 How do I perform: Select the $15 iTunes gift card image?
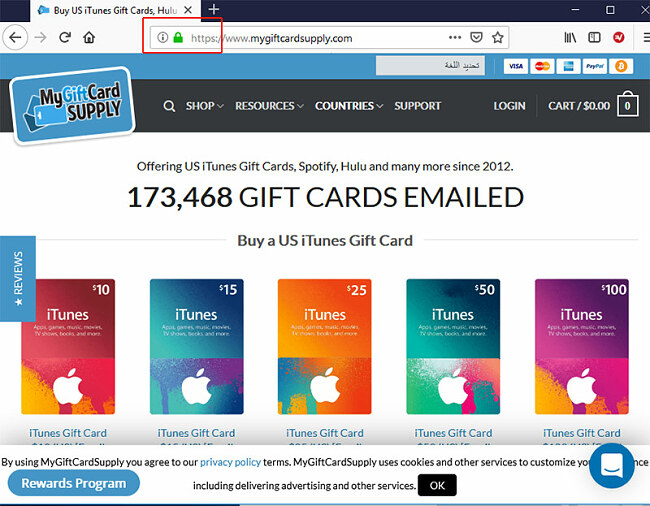pyautogui.click(x=196, y=346)
